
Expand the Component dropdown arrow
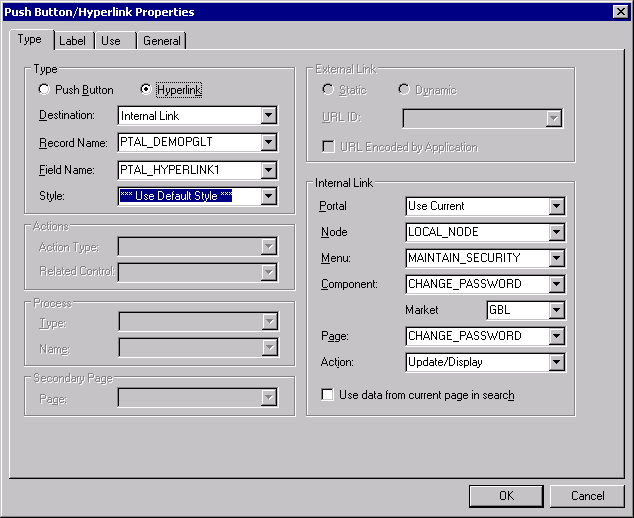point(556,284)
